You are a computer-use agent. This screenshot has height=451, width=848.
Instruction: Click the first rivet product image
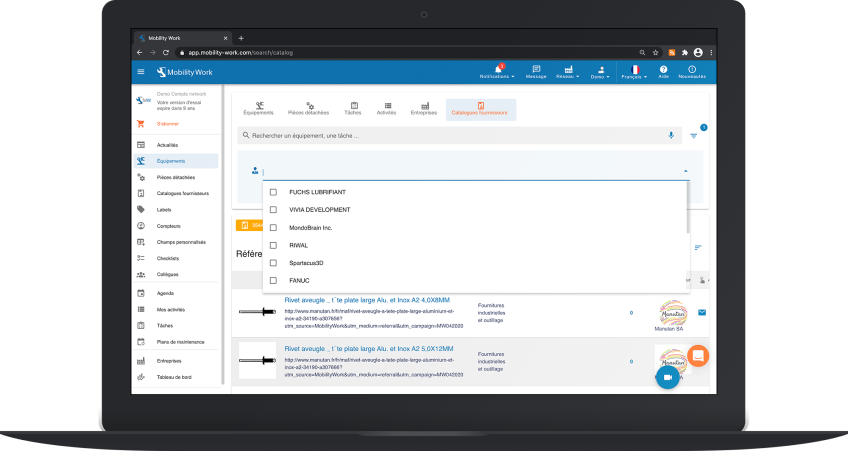pyautogui.click(x=257, y=311)
